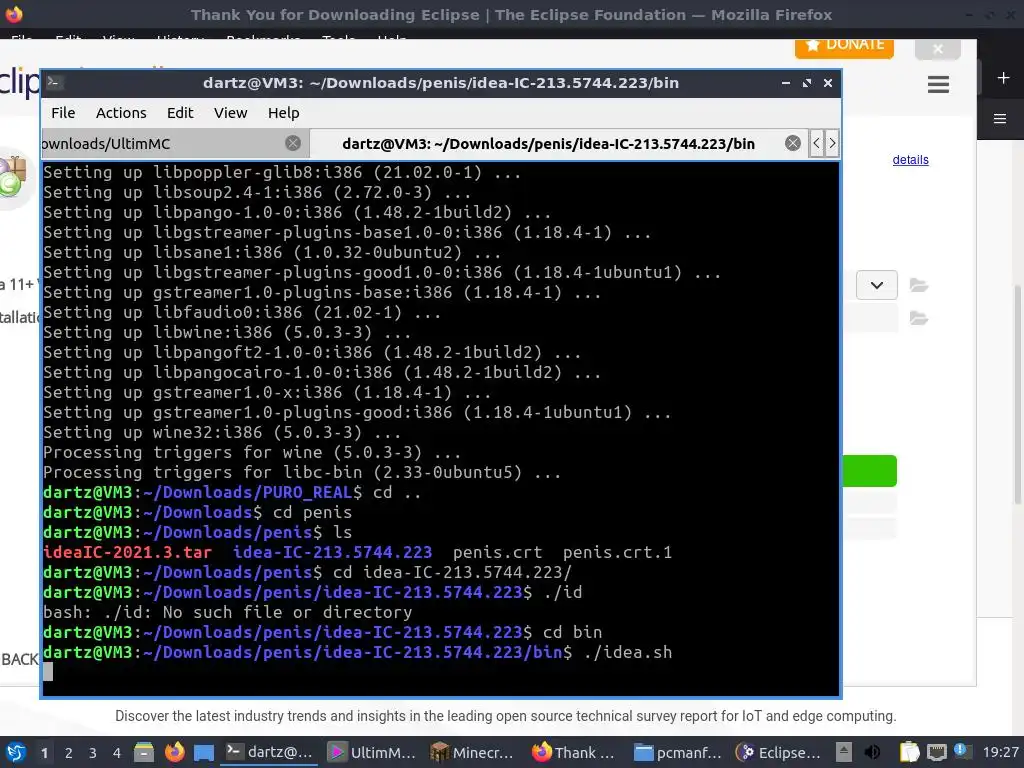Switch to workspace 2
Image resolution: width=1024 pixels, height=768 pixels.
[x=69, y=753]
